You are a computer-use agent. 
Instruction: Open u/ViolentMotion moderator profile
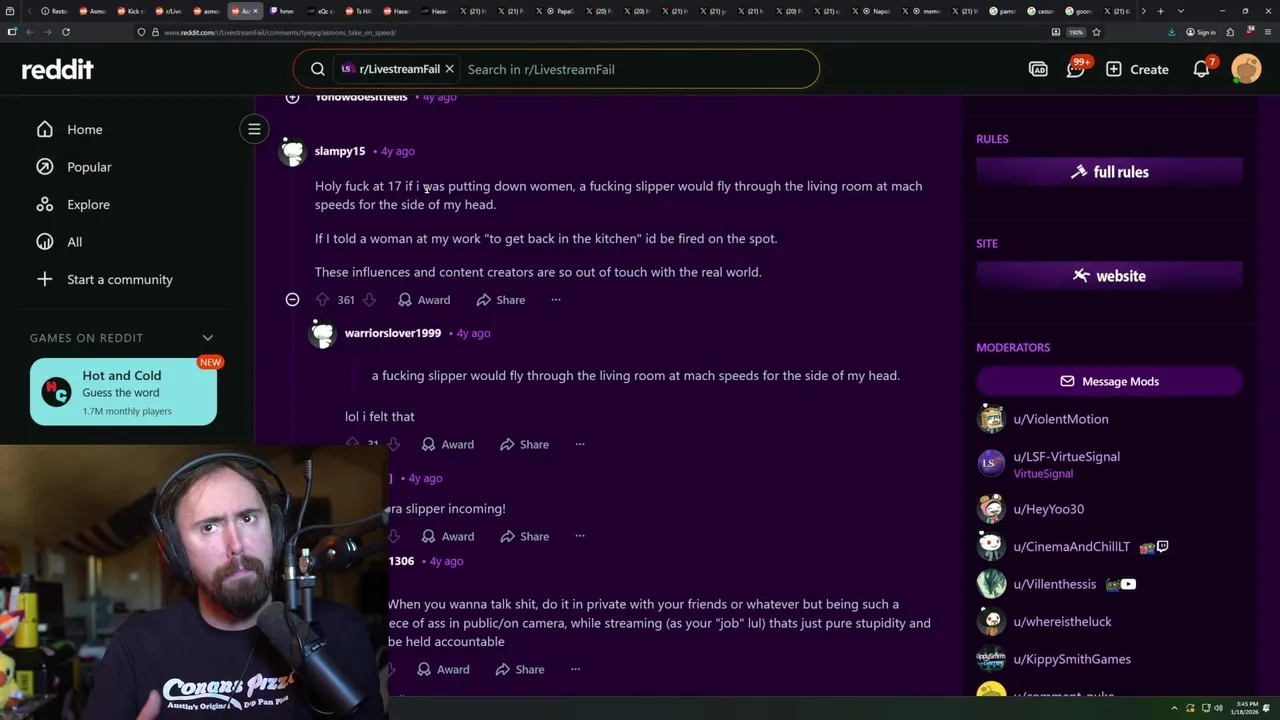(x=1060, y=419)
